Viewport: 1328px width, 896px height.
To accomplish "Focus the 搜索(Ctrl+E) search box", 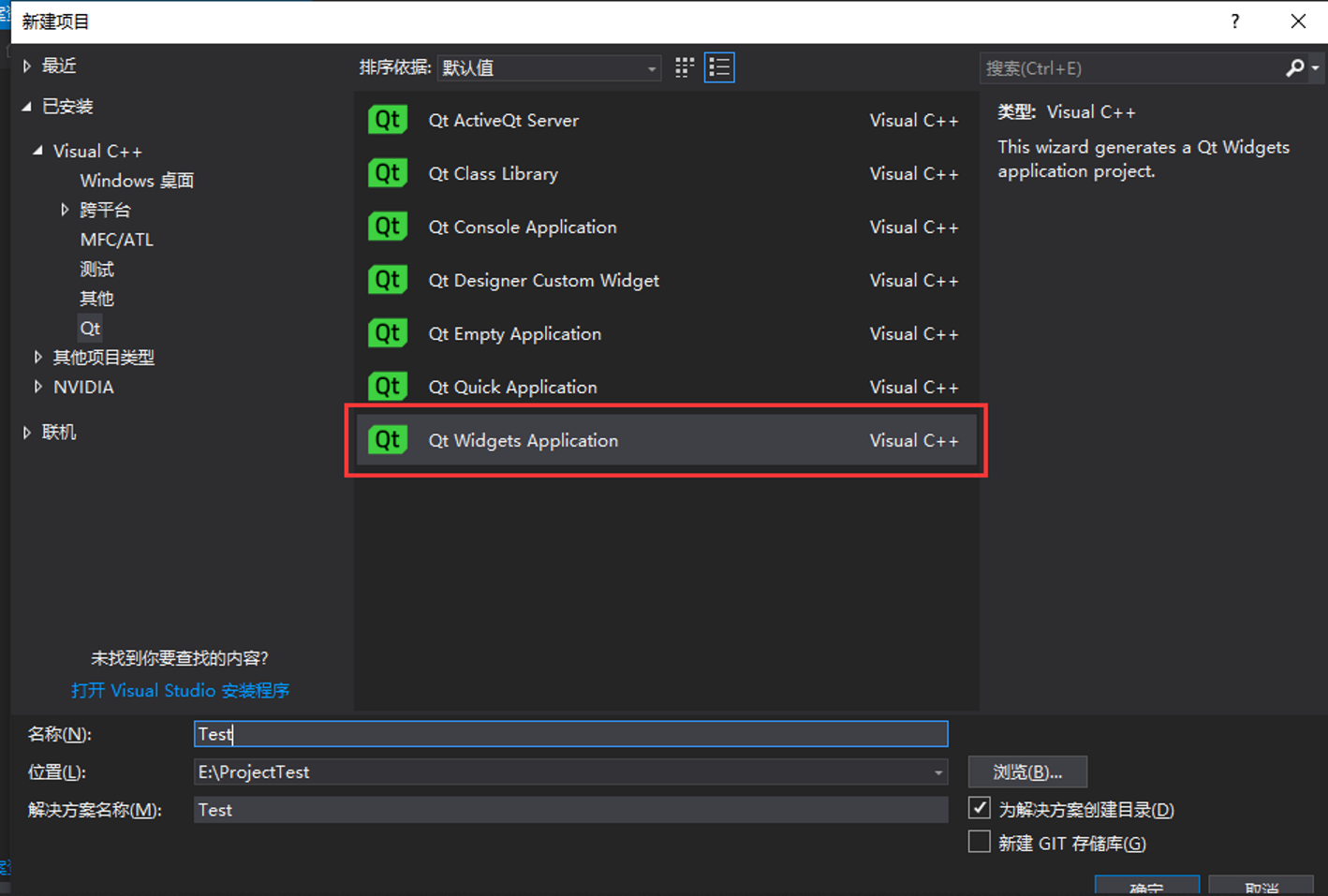I will click(1131, 68).
